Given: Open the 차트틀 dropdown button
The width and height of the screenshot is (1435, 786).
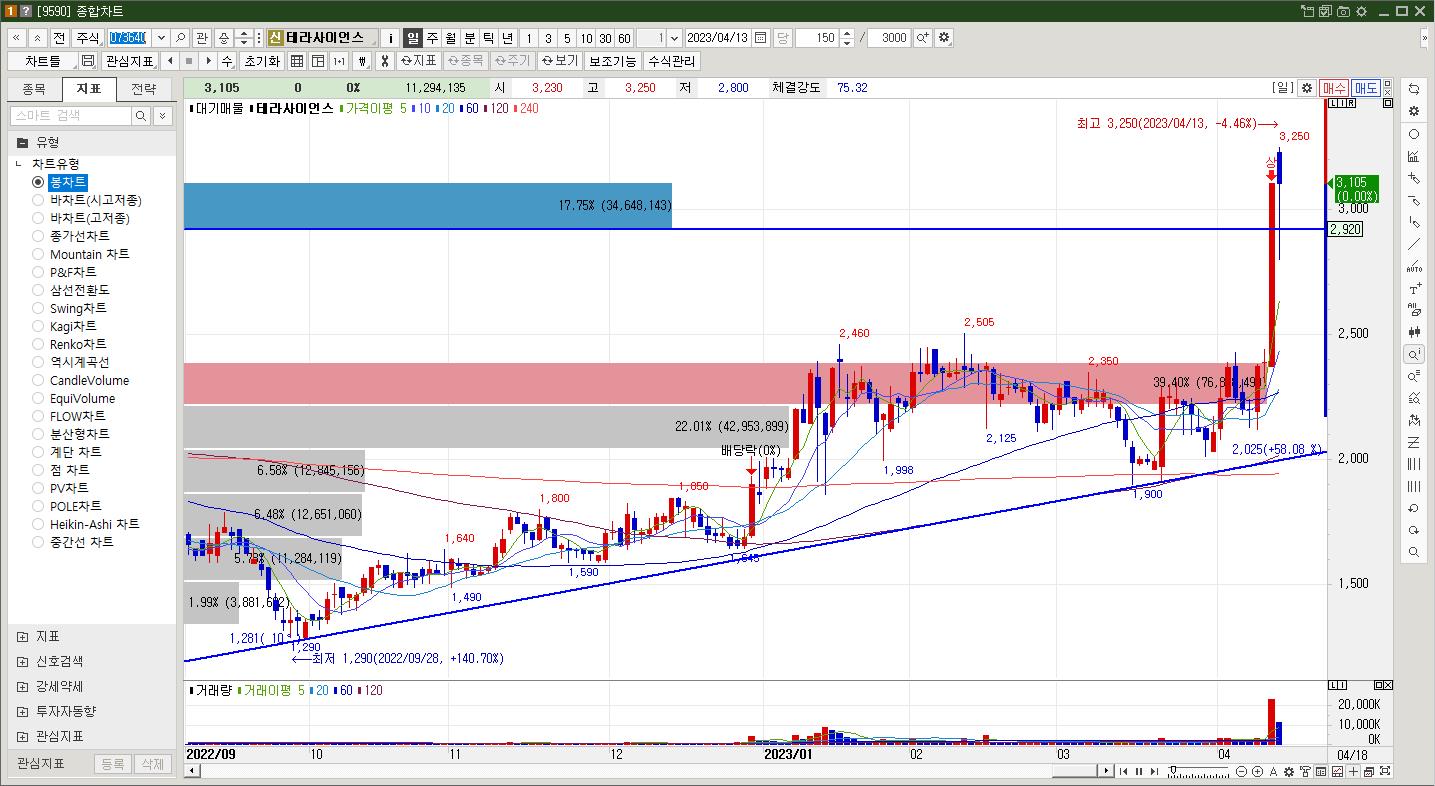Looking at the screenshot, I should 43,61.
